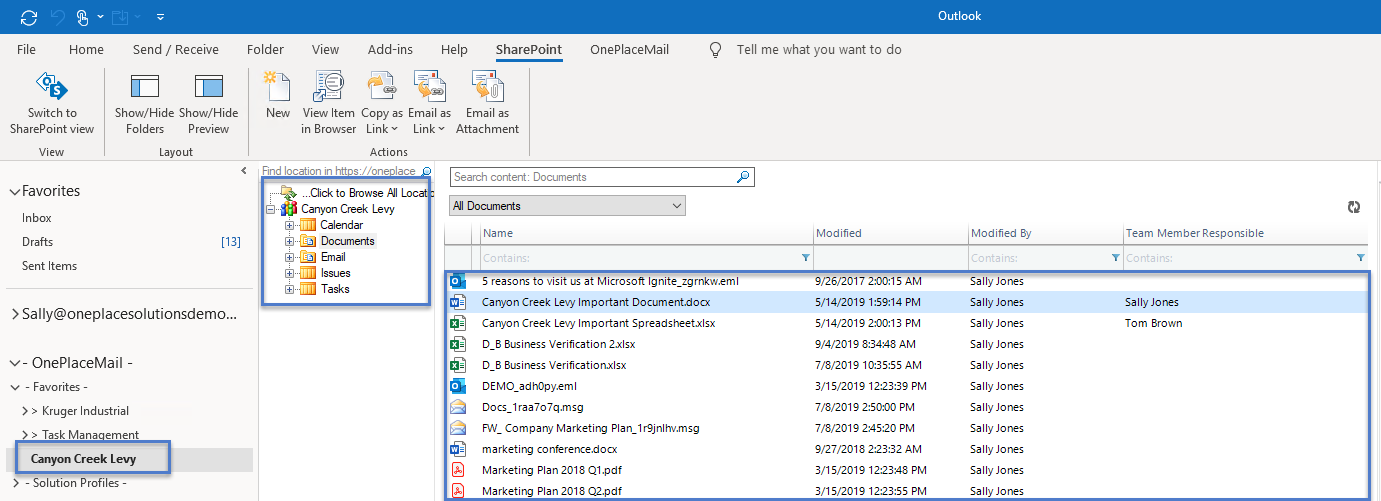Image resolution: width=1381 pixels, height=501 pixels.
Task: Select the Documents library in tree
Action: pyautogui.click(x=347, y=241)
